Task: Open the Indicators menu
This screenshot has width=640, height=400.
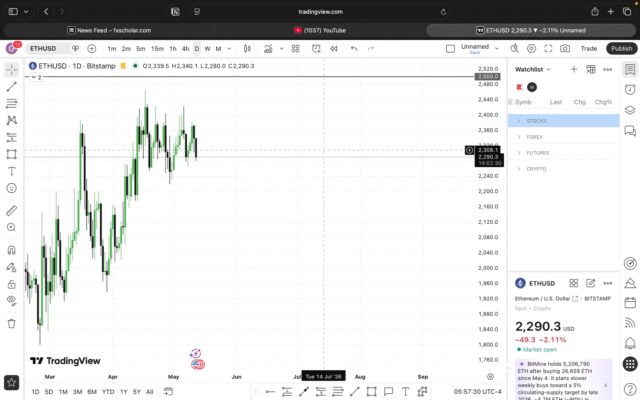Action: [x=268, y=49]
